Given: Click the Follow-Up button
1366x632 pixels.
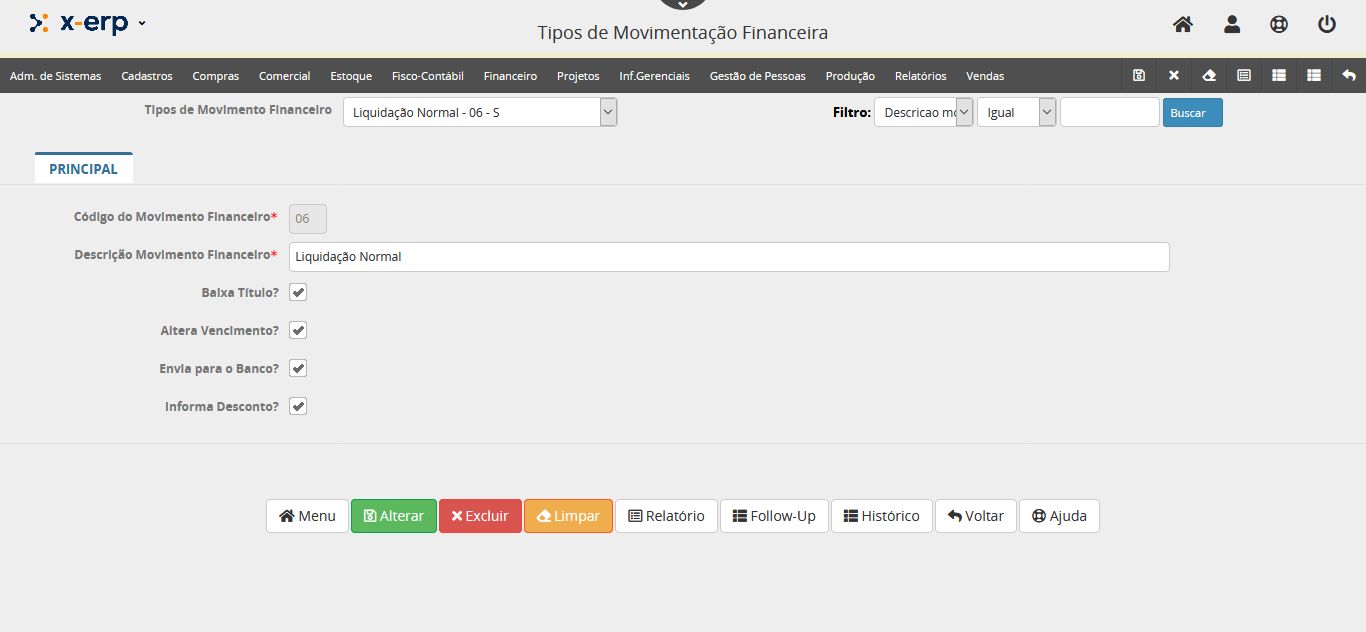Looking at the screenshot, I should click(774, 516).
